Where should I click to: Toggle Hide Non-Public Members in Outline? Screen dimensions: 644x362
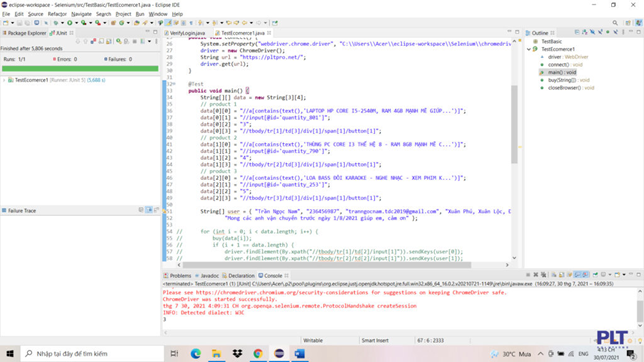point(607,32)
